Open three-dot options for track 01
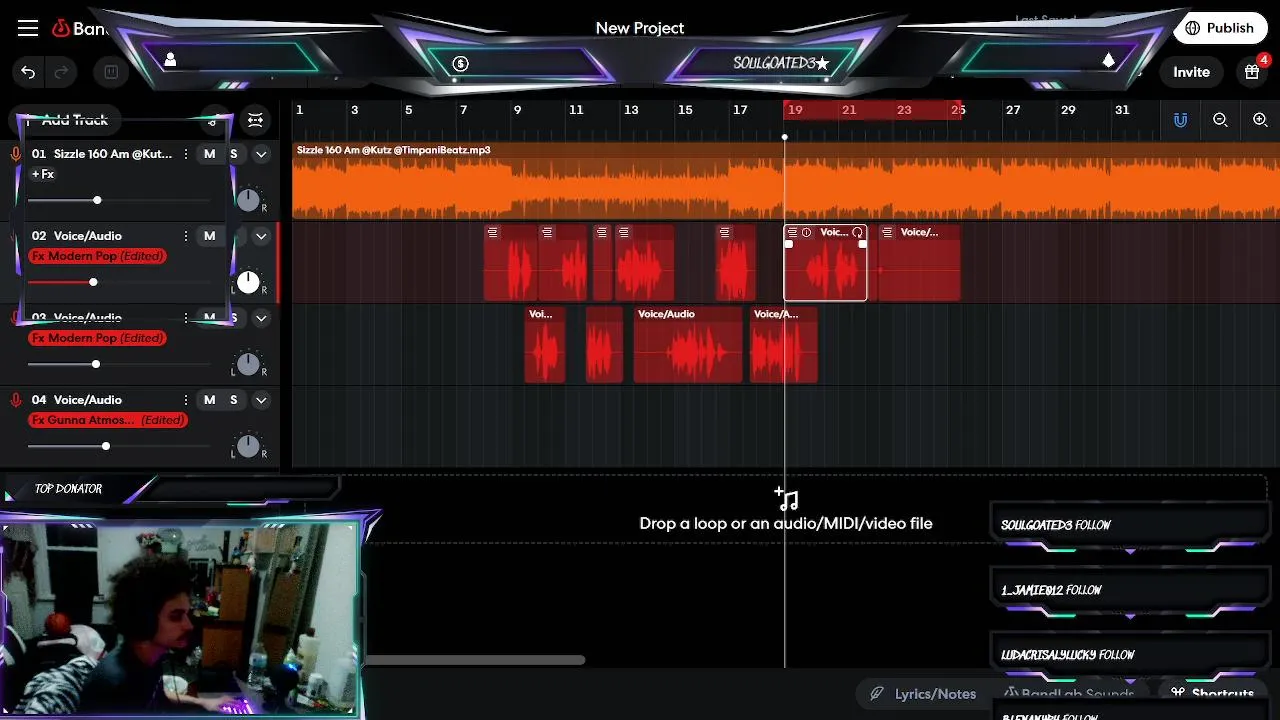 point(185,154)
